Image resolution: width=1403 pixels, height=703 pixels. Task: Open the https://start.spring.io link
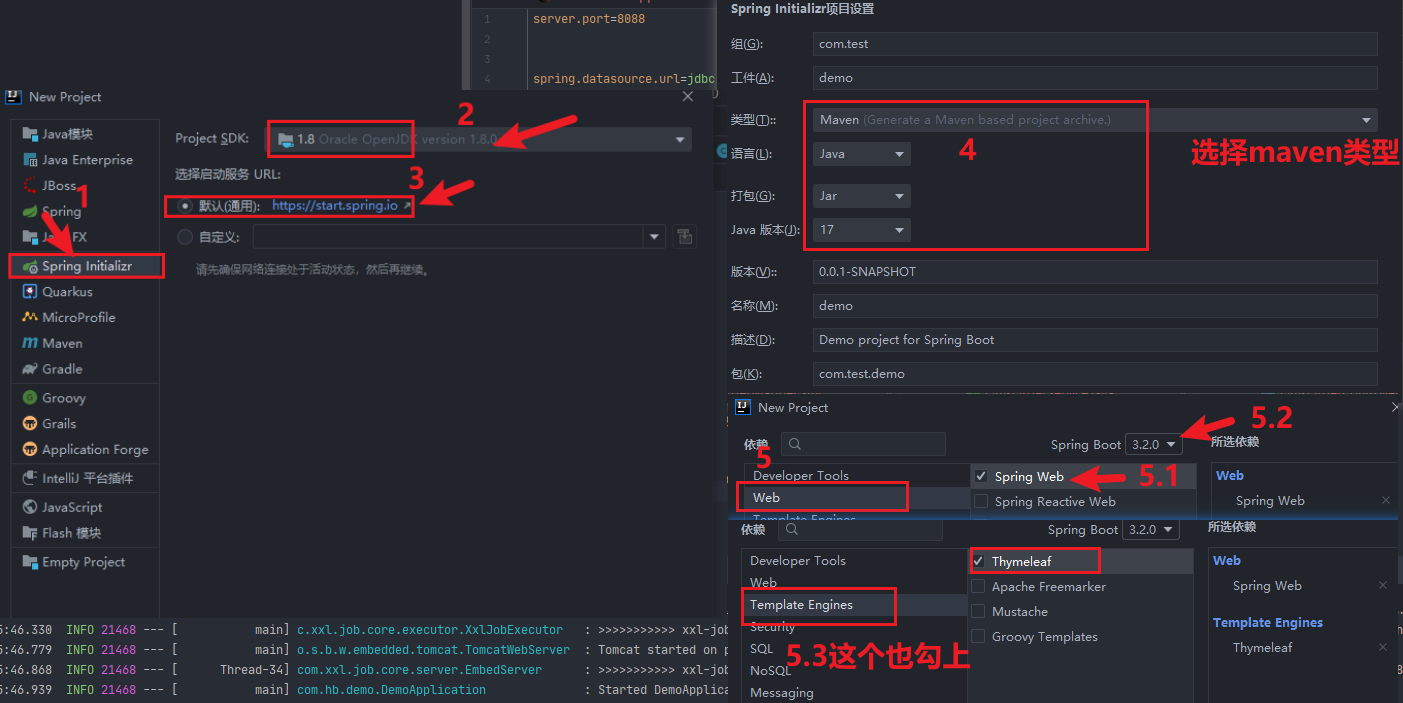click(335, 206)
